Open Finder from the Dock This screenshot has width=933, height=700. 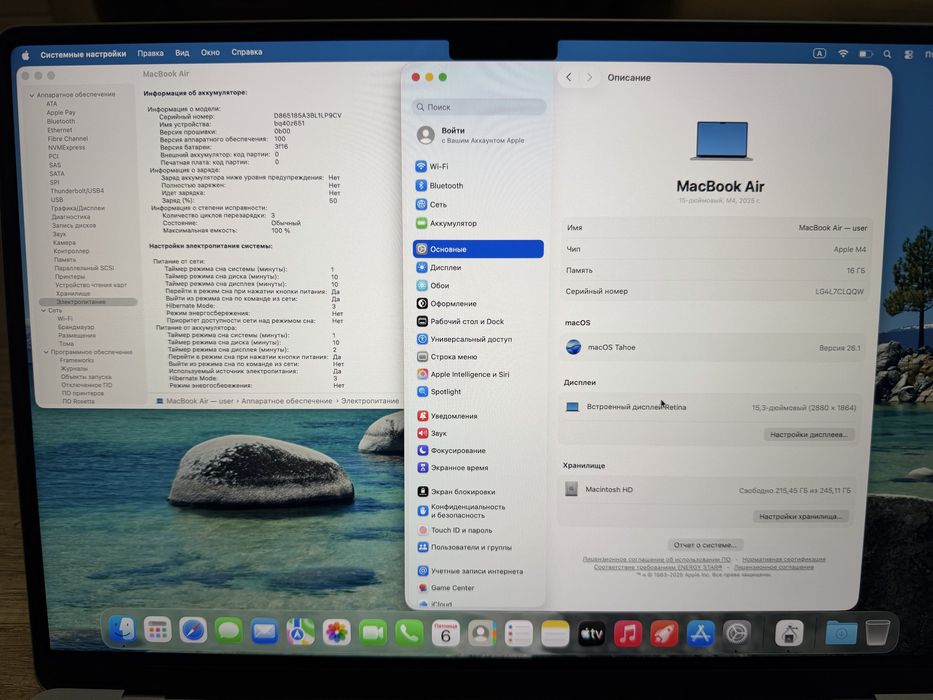[x=123, y=630]
